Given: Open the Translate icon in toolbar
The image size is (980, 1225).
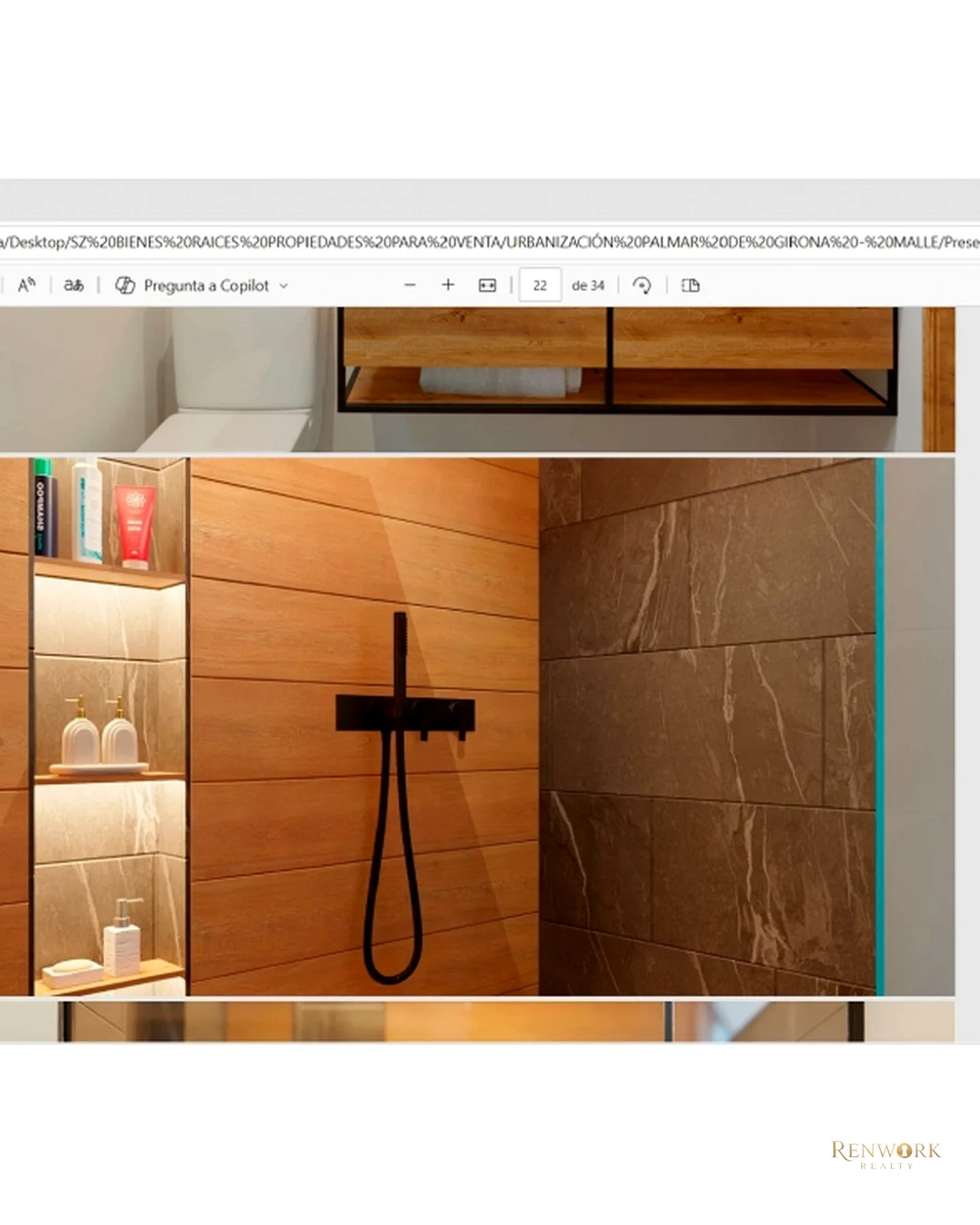Looking at the screenshot, I should (73, 285).
